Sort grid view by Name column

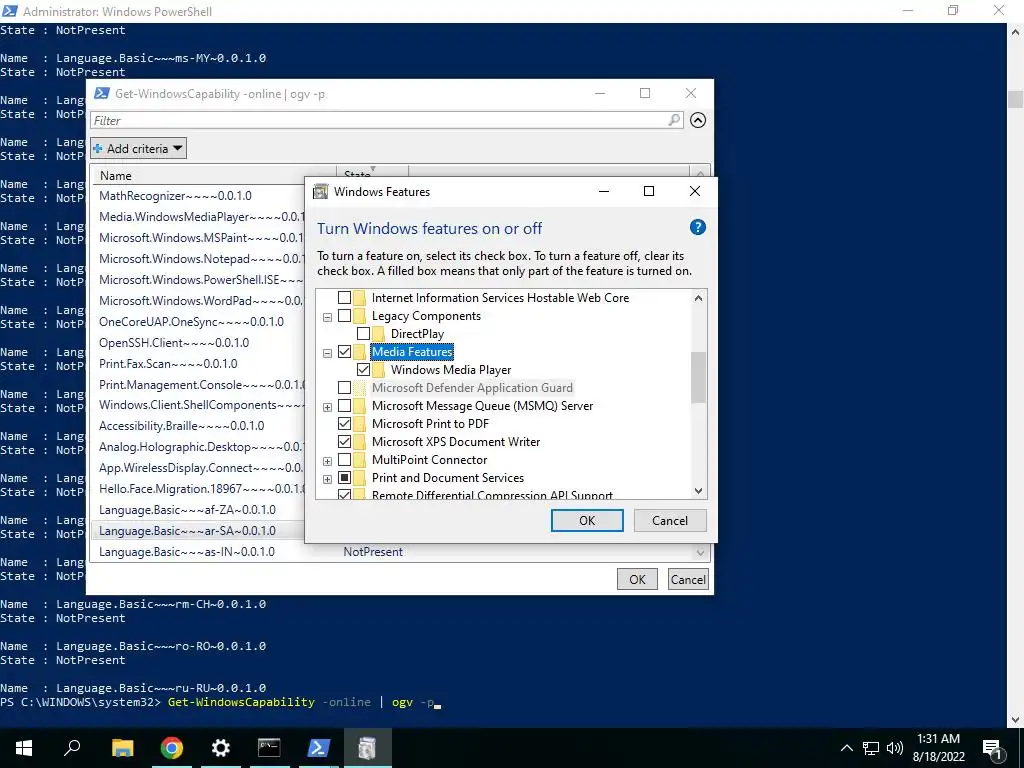[215, 175]
